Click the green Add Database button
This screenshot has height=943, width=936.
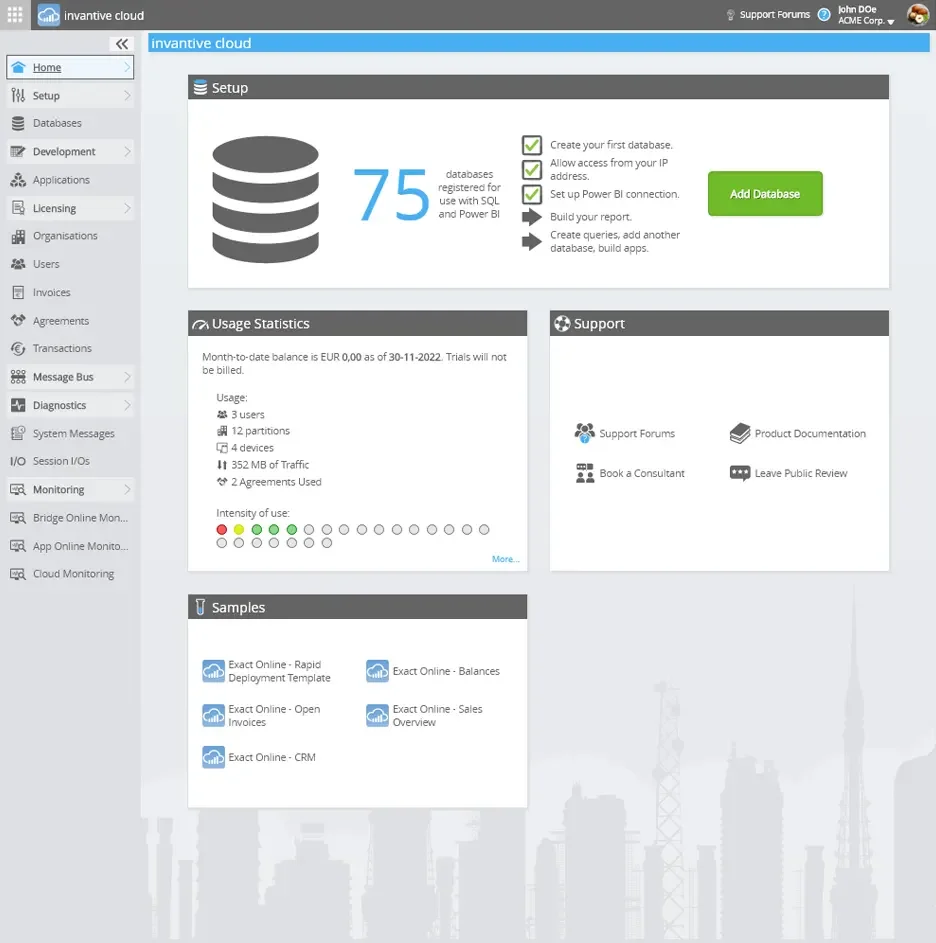click(765, 194)
